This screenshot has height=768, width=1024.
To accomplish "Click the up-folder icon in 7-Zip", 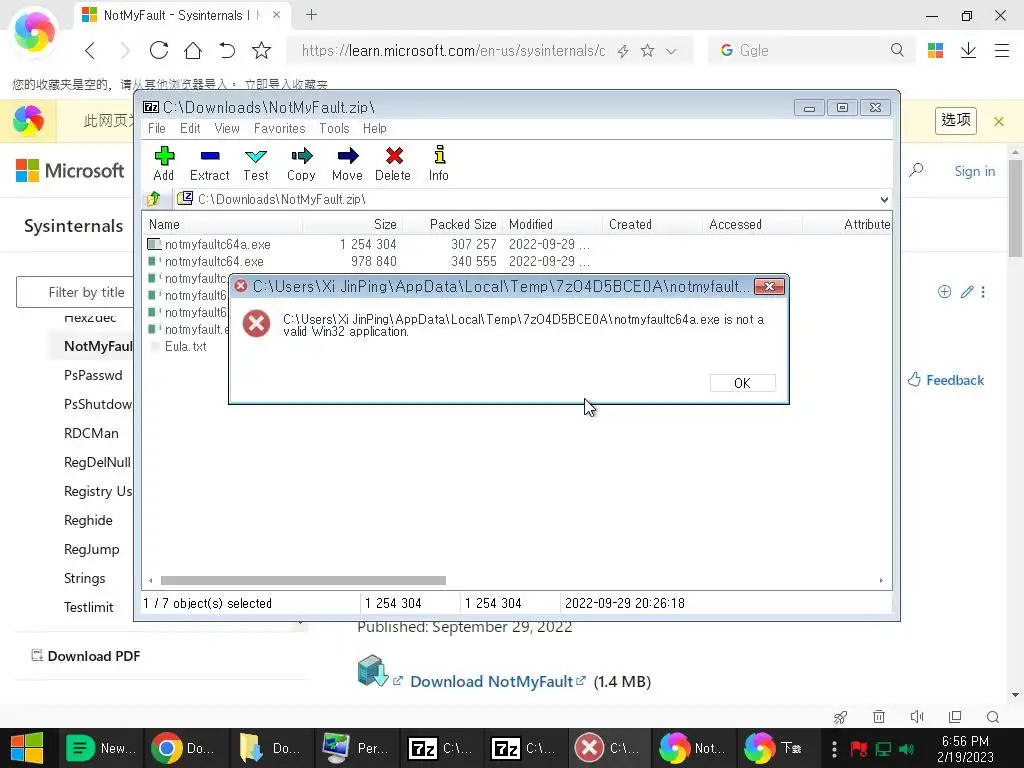I will point(154,199).
